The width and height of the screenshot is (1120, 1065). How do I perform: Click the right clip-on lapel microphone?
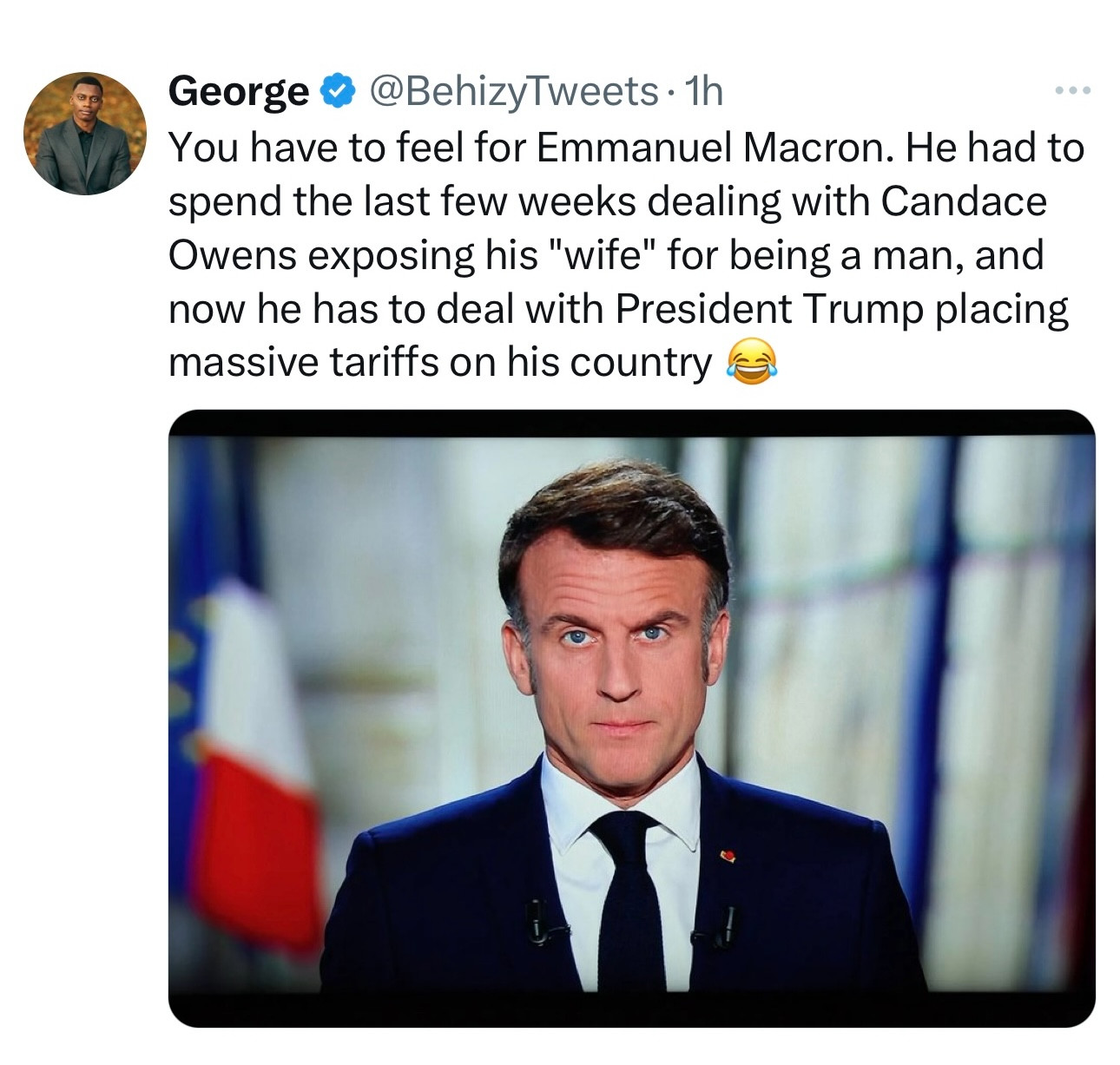(x=728, y=925)
